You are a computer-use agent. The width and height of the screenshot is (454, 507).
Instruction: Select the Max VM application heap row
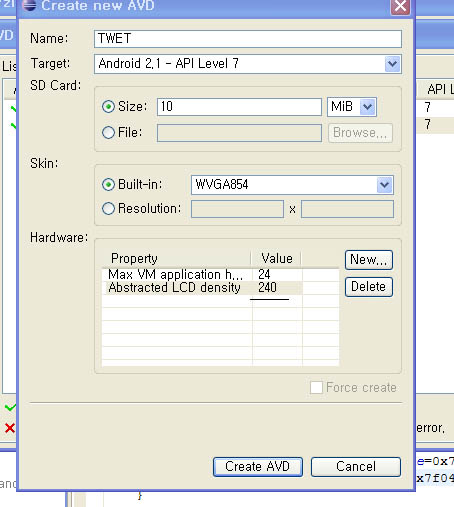point(220,275)
